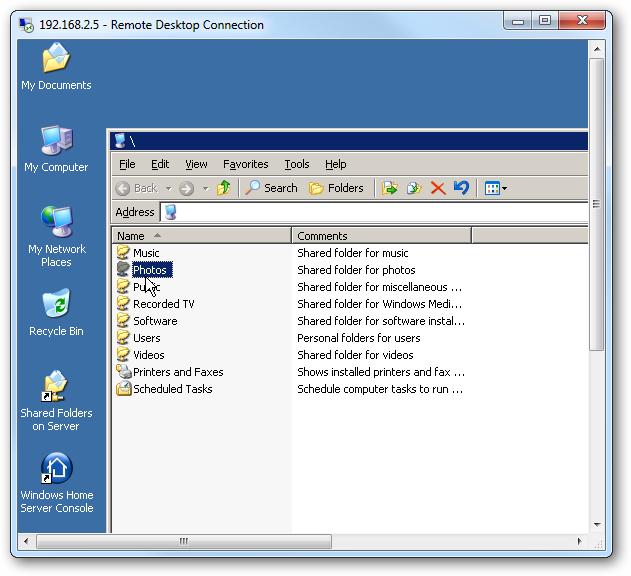Viewport: 631px width, 576px height.
Task: Click the Undo toolbar icon
Action: pos(461,188)
